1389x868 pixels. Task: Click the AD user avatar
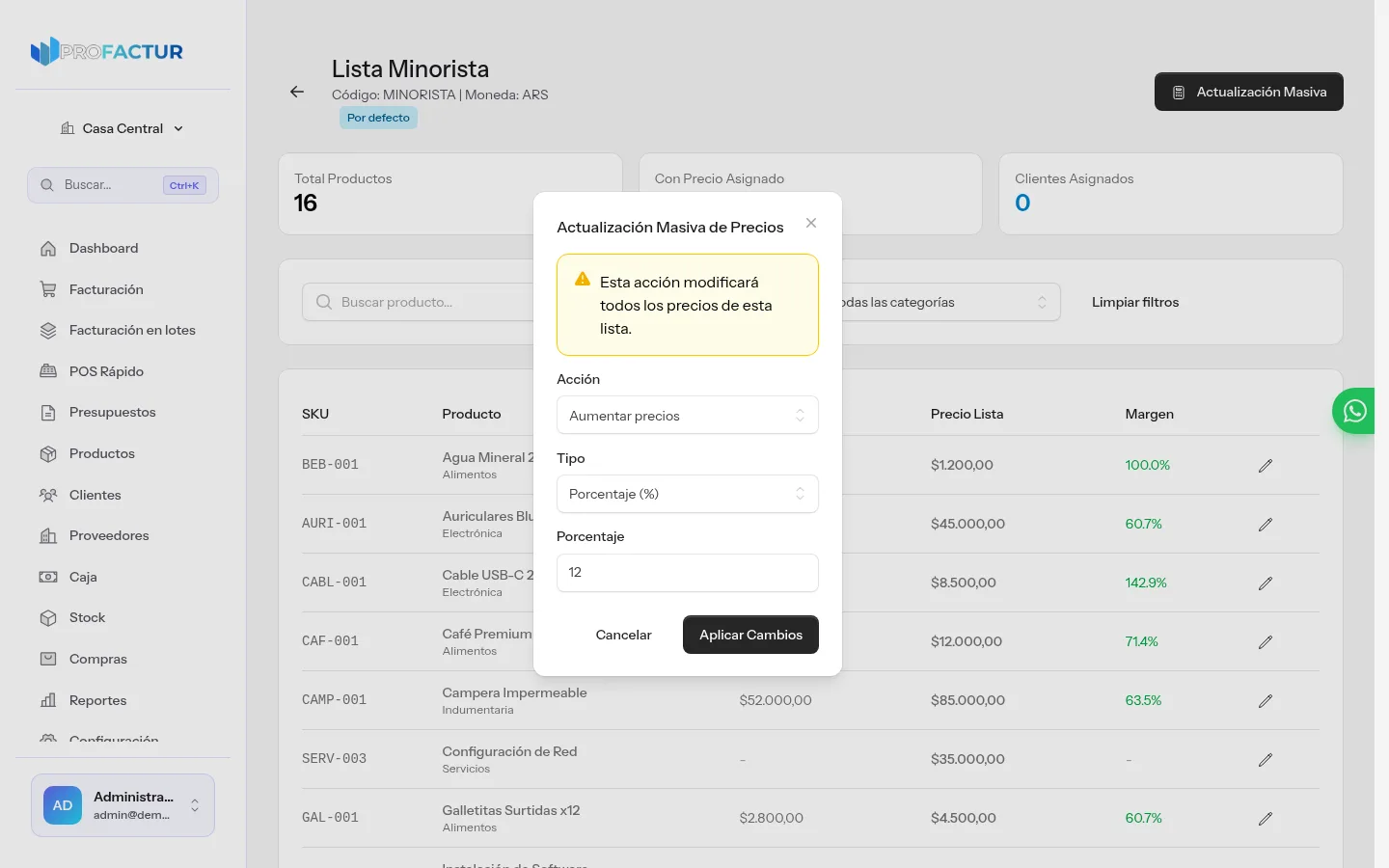[63, 805]
